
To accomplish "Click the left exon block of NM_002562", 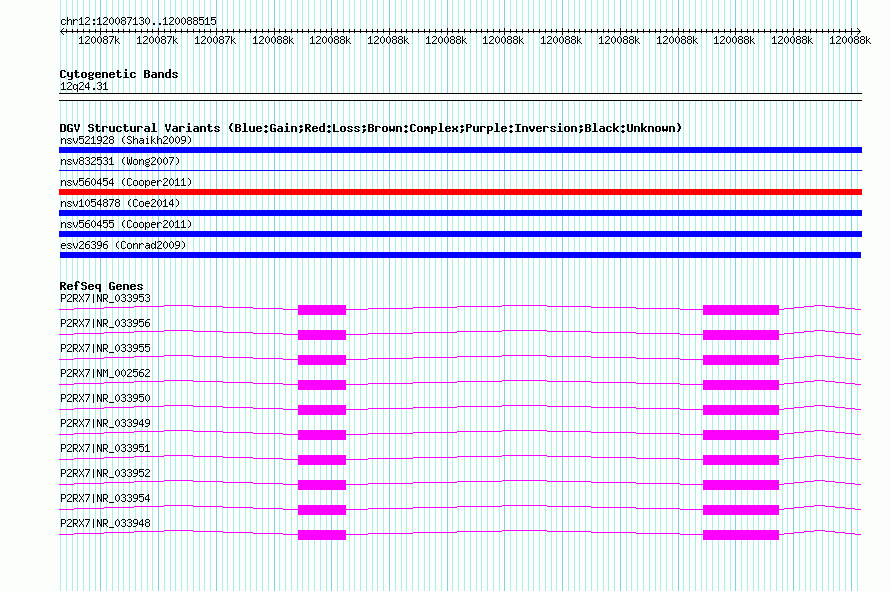I will pos(322,385).
